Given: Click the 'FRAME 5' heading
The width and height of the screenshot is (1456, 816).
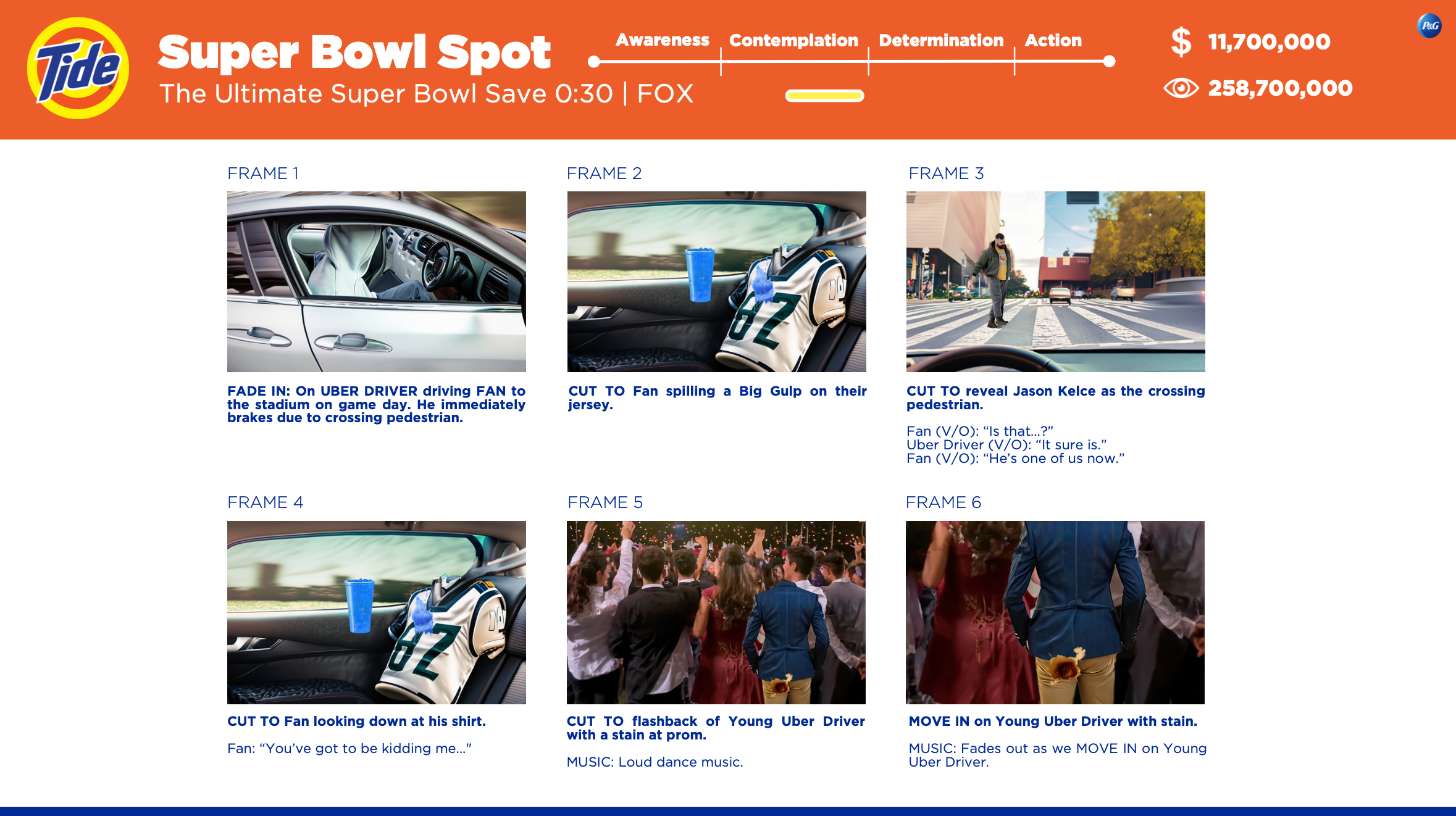Looking at the screenshot, I should [605, 502].
